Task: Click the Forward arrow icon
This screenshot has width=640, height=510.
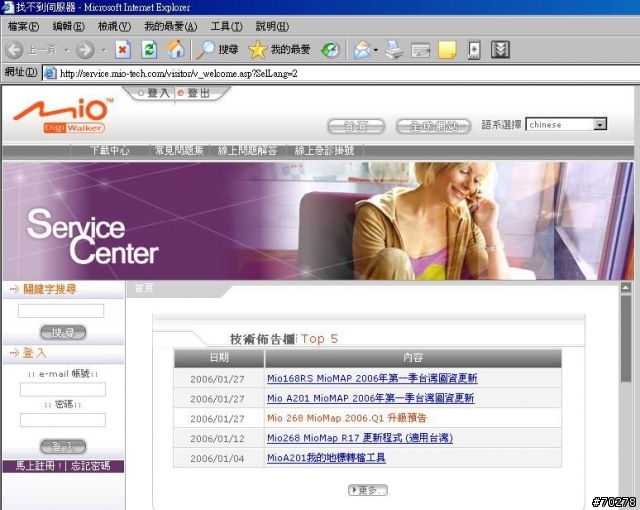Action: pyautogui.click(x=85, y=50)
